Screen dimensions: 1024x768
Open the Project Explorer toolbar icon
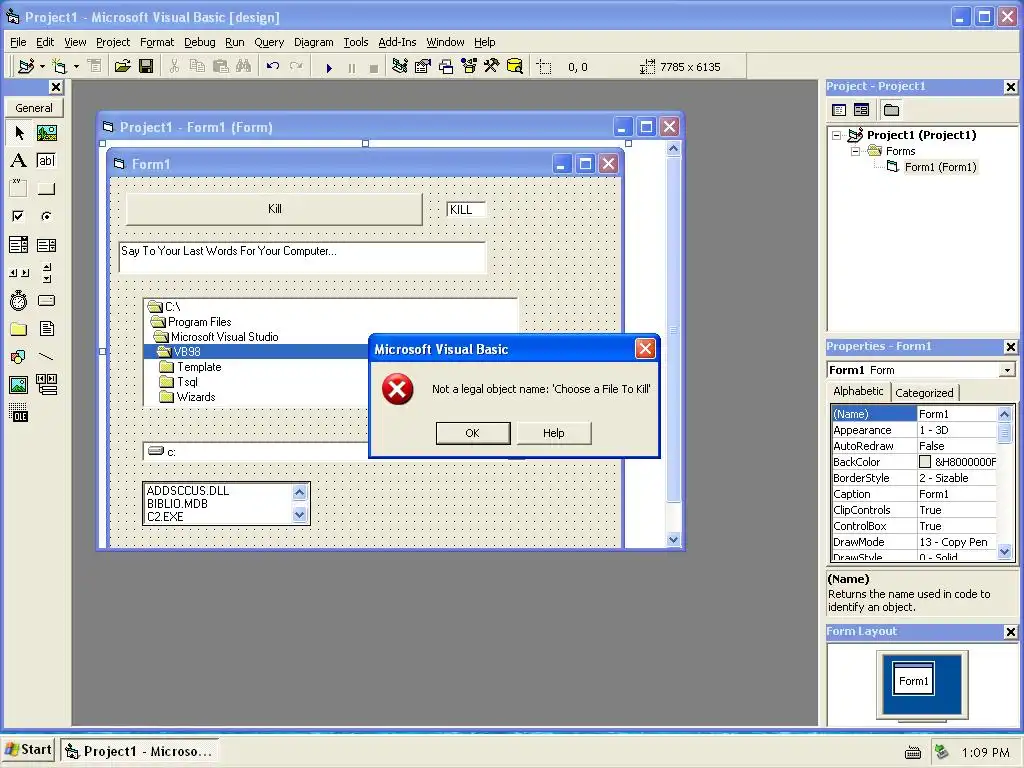[400, 67]
